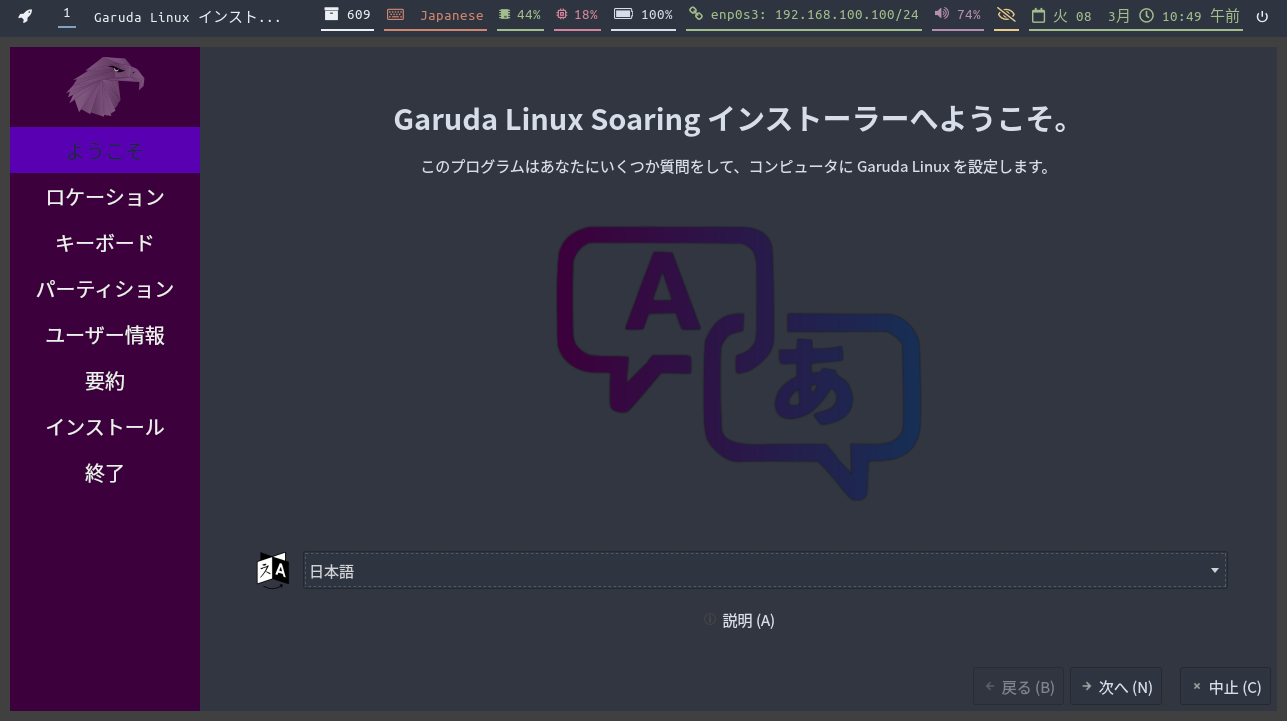Image resolution: width=1287 pixels, height=721 pixels.
Task: Select the パーティション step in sidebar
Action: tap(105, 289)
